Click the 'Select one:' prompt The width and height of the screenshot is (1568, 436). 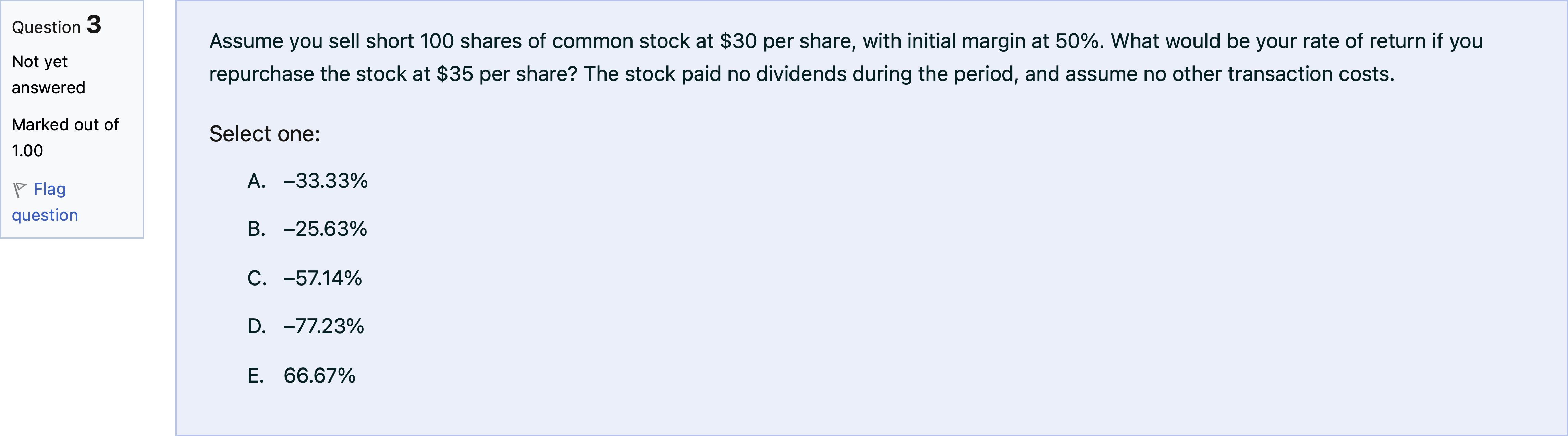point(265,134)
